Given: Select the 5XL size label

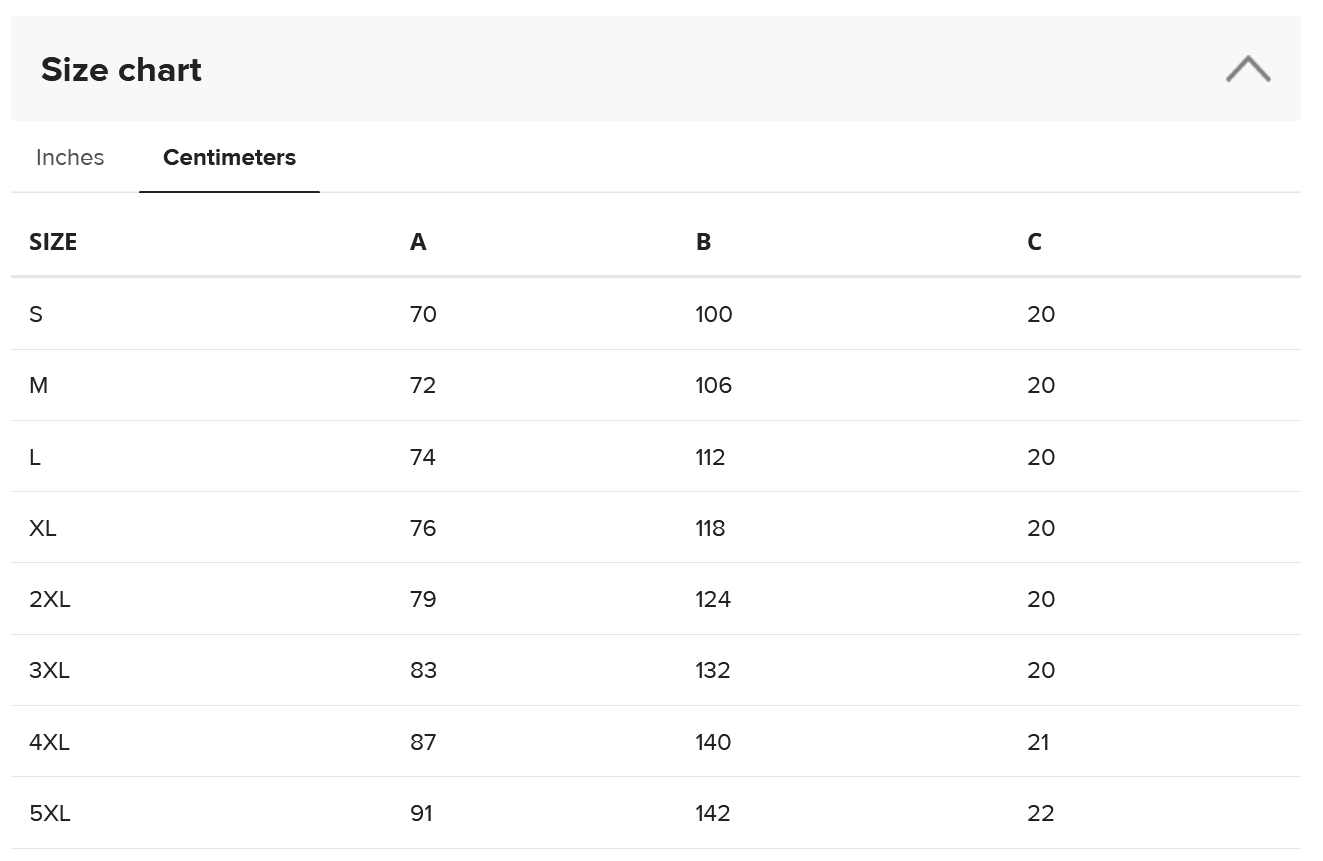Looking at the screenshot, I should pos(50,814).
